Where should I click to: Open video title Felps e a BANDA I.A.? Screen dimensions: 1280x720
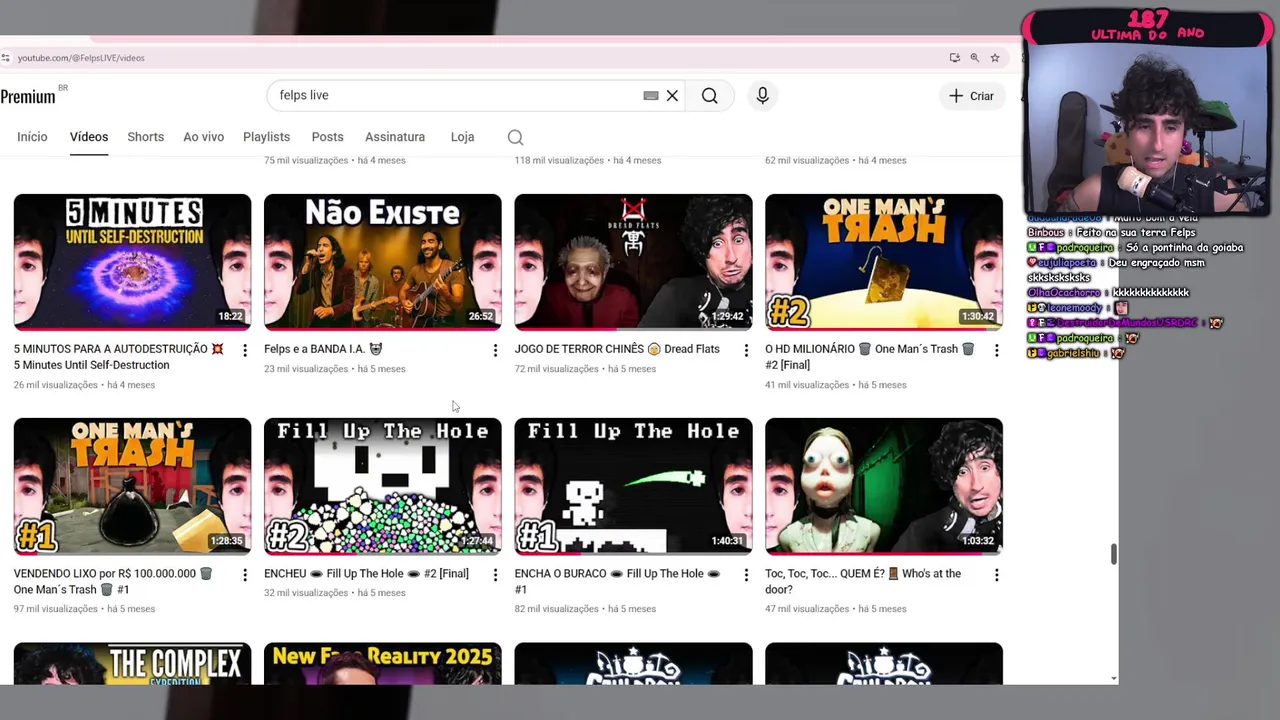coord(323,349)
